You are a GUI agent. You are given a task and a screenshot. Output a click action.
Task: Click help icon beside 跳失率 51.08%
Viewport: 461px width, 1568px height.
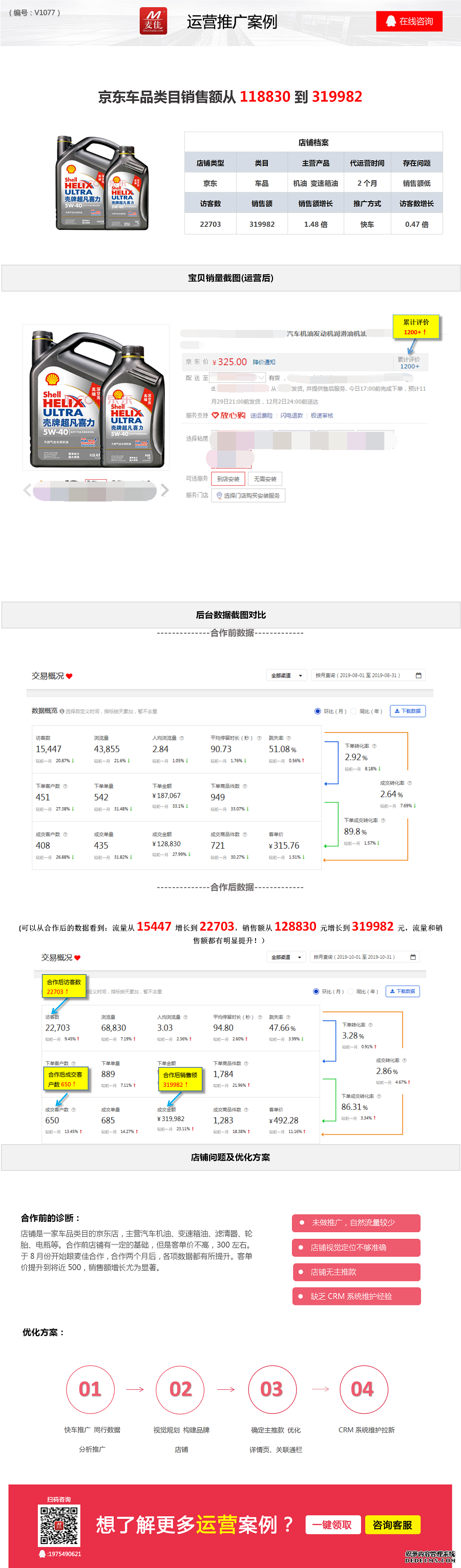click(289, 738)
